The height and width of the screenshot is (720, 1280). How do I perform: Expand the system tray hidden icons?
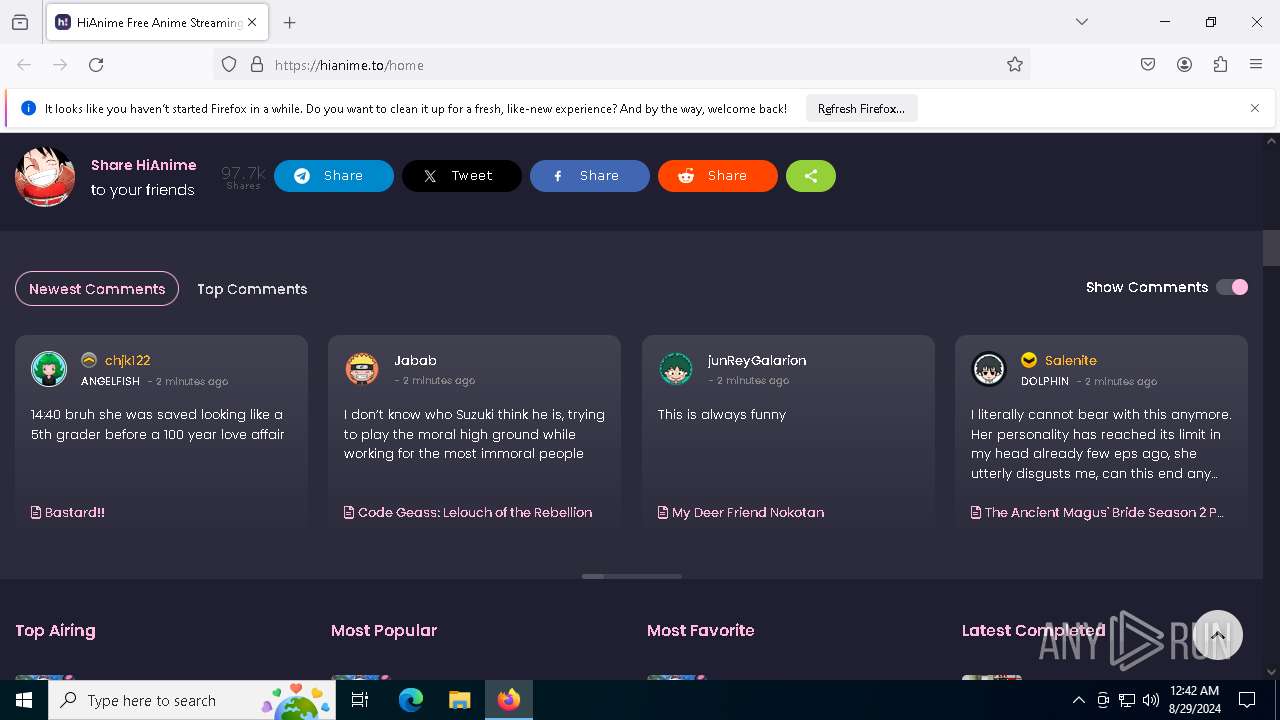[x=1078, y=700]
